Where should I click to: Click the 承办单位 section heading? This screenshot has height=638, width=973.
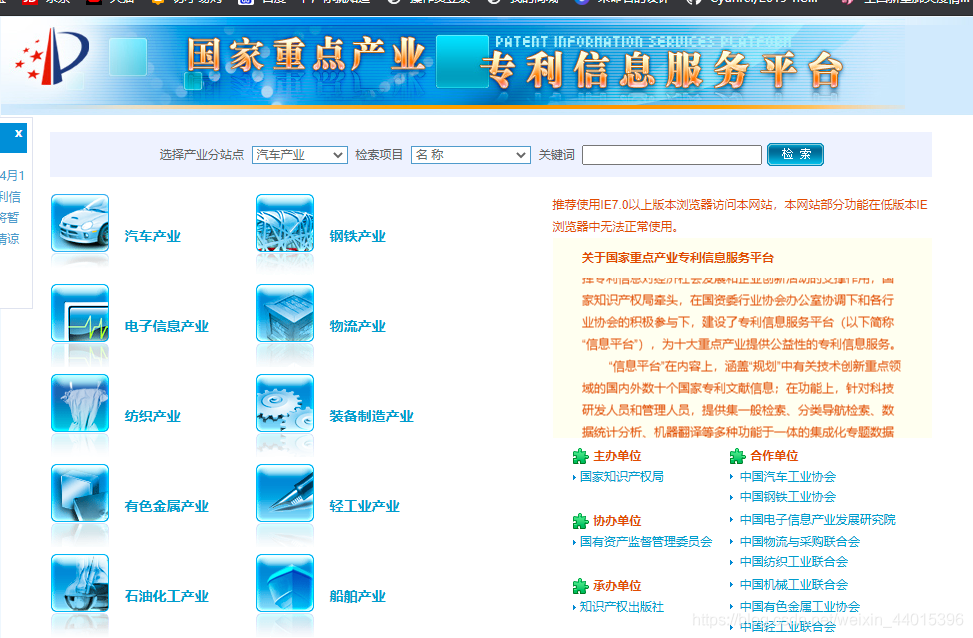click(x=617, y=586)
